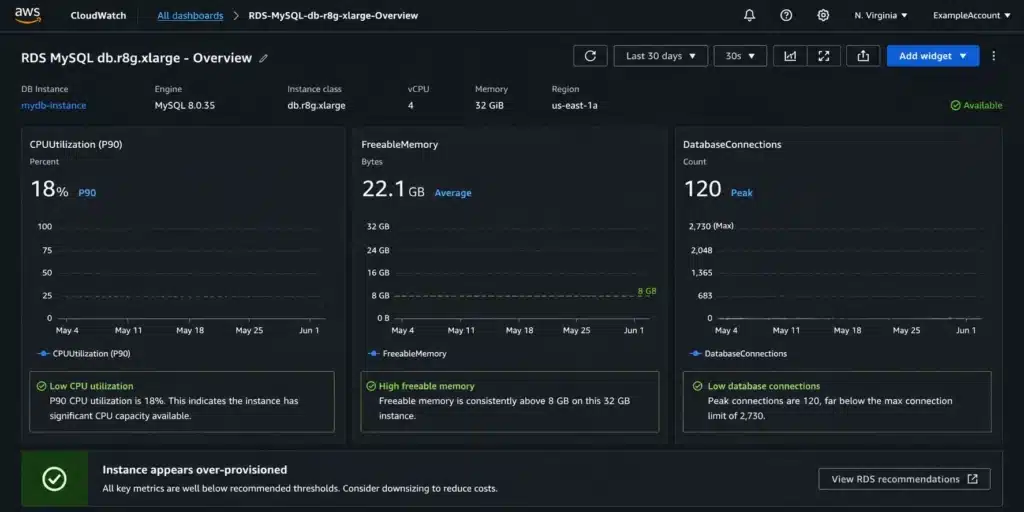The image size is (1024, 512).
Task: Click the share/export dashboard icon
Action: [863, 56]
